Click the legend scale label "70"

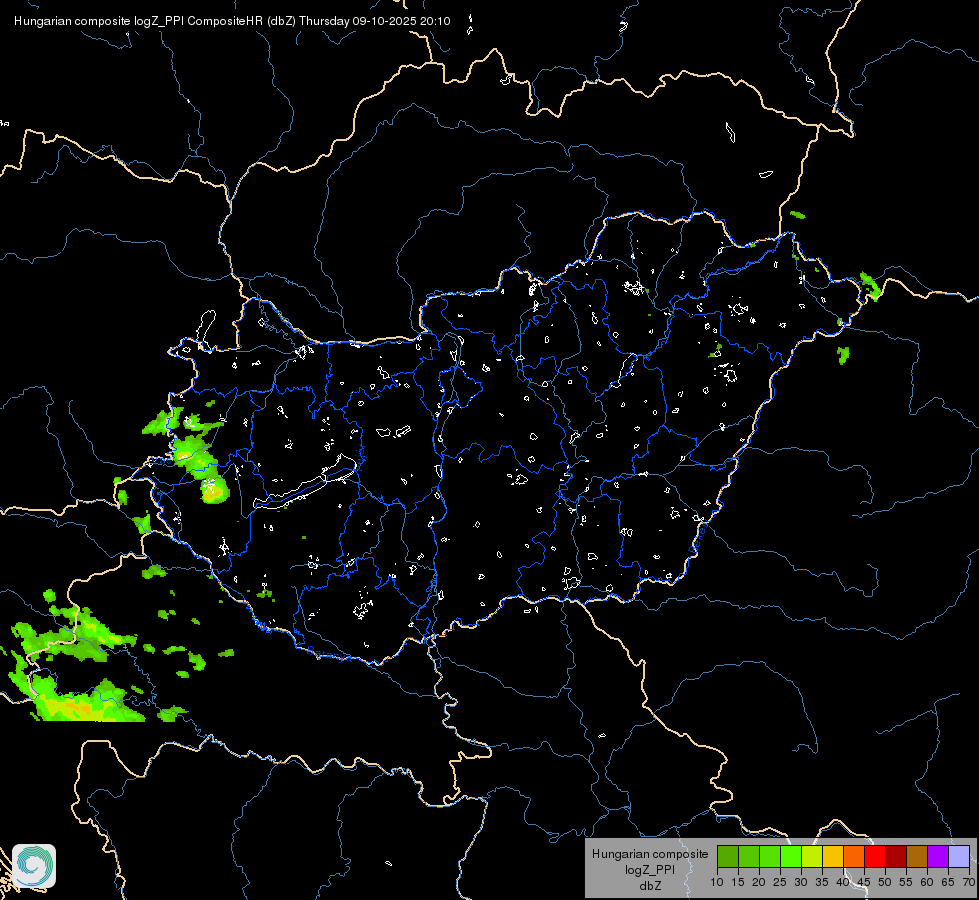[x=969, y=882]
